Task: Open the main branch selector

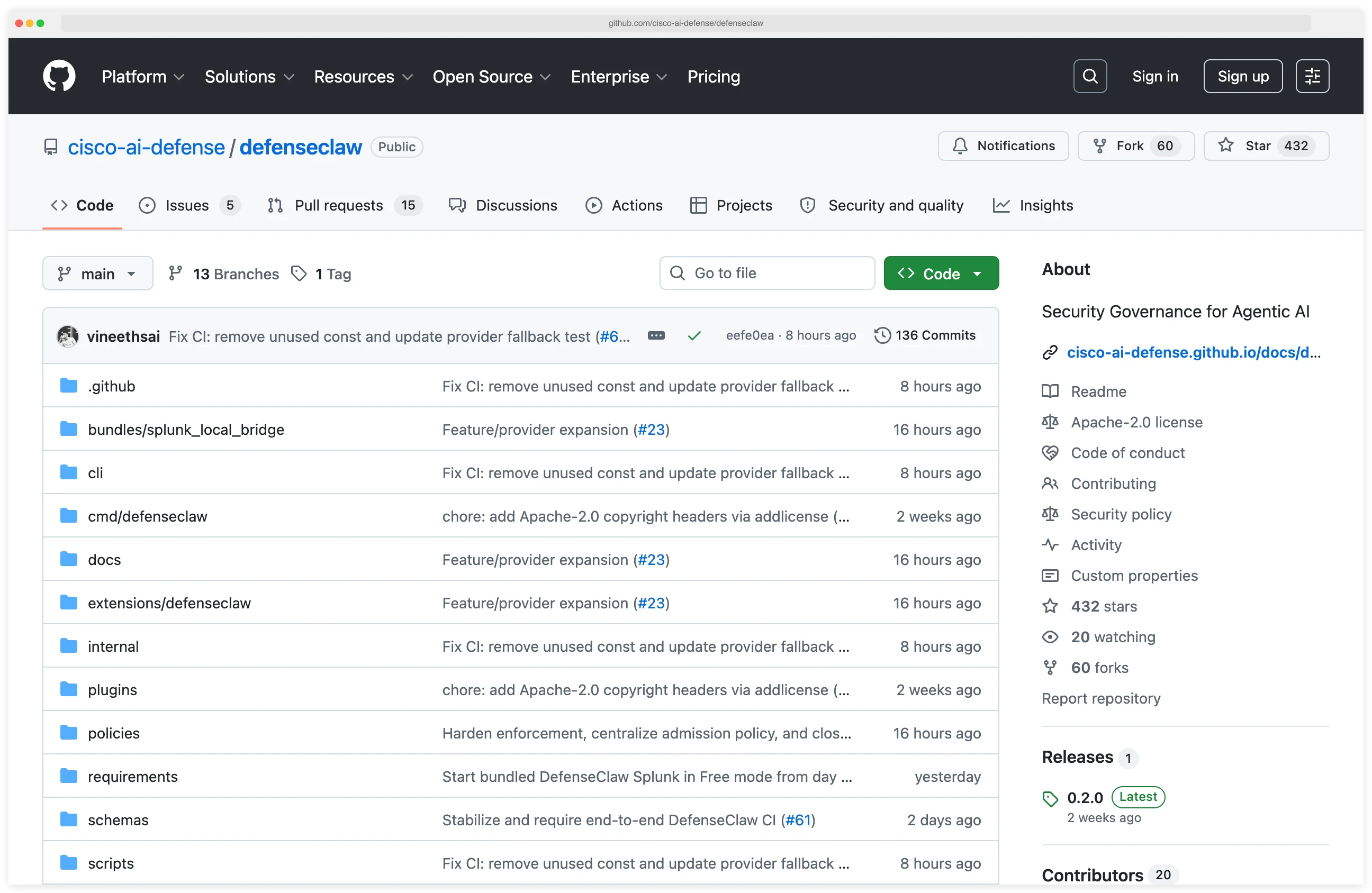Action: click(x=97, y=273)
